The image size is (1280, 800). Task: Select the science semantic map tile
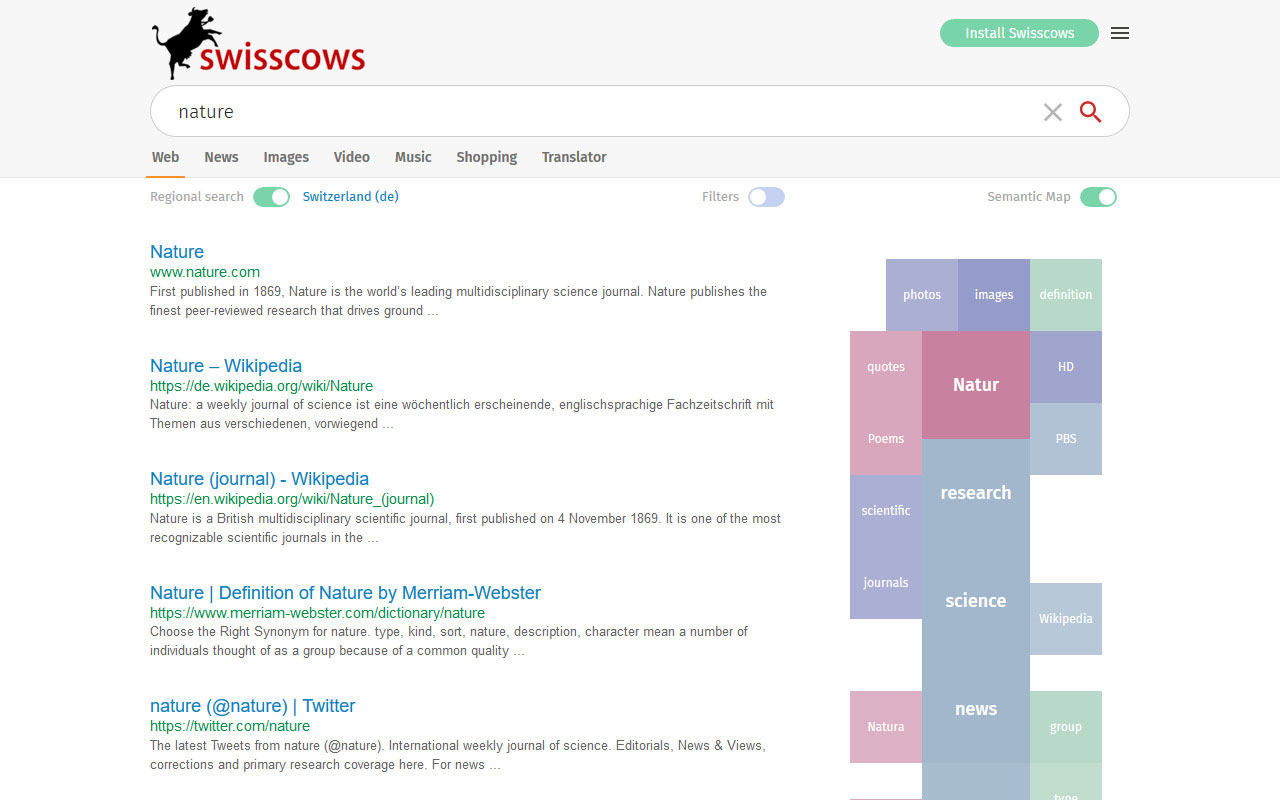(976, 601)
